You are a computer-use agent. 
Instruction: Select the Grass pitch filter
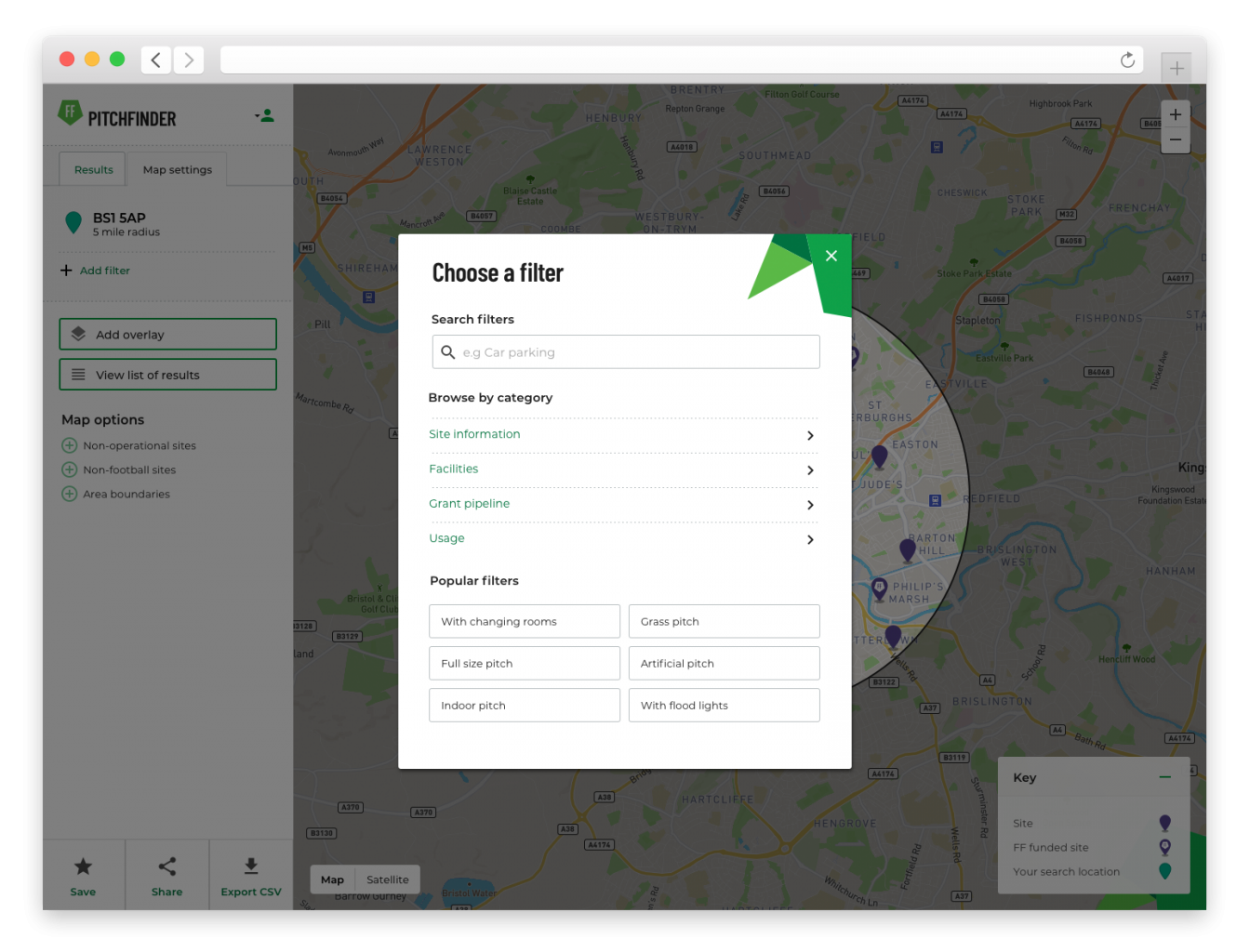[724, 621]
